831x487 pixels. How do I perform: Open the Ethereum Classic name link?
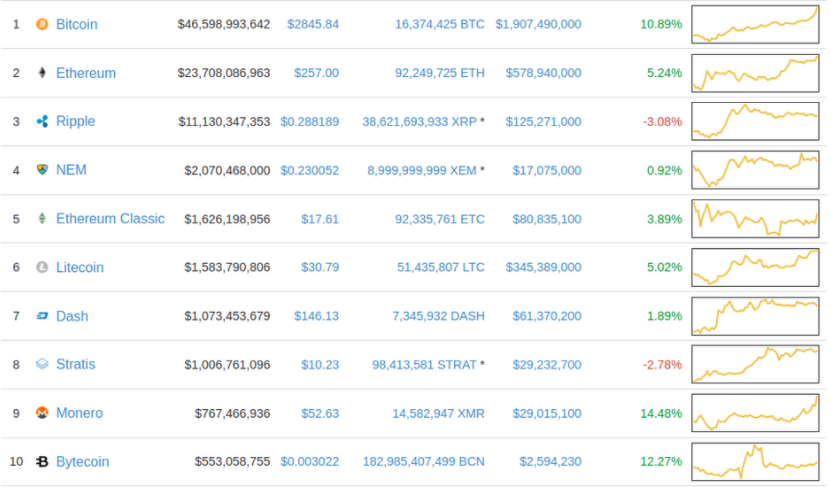[110, 218]
